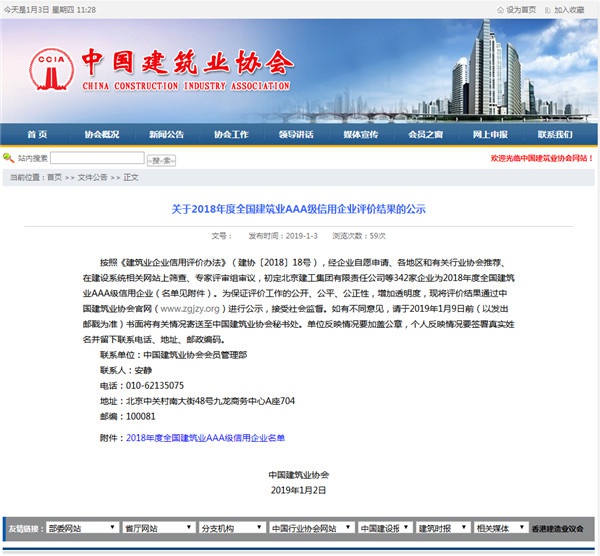Open 协会概况 menu item
The height and width of the screenshot is (556, 600).
pyautogui.click(x=102, y=134)
